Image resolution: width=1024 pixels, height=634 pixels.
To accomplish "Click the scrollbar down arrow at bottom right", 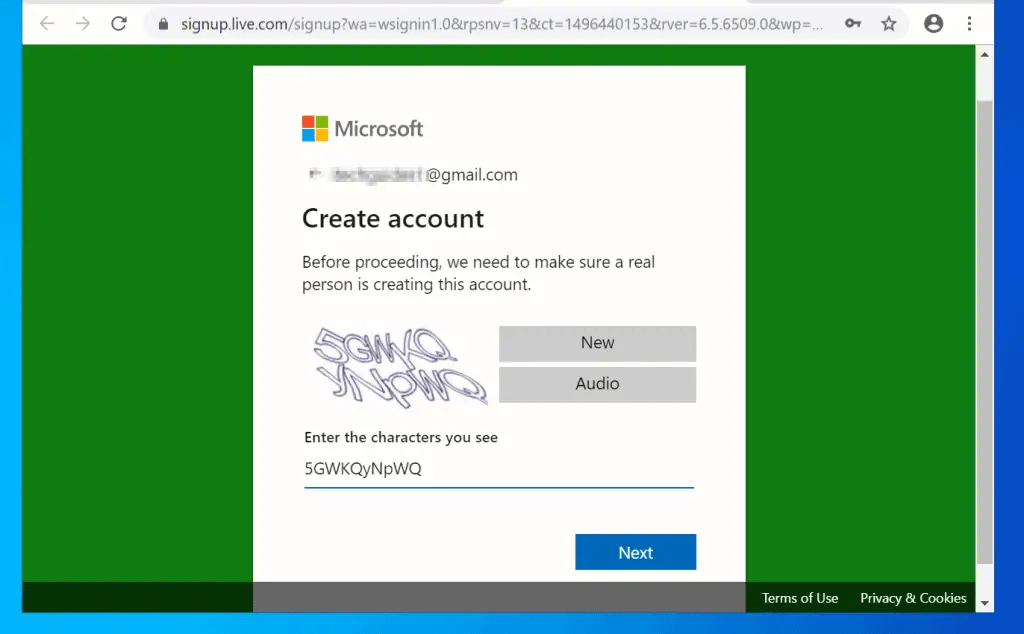I will [x=983, y=597].
